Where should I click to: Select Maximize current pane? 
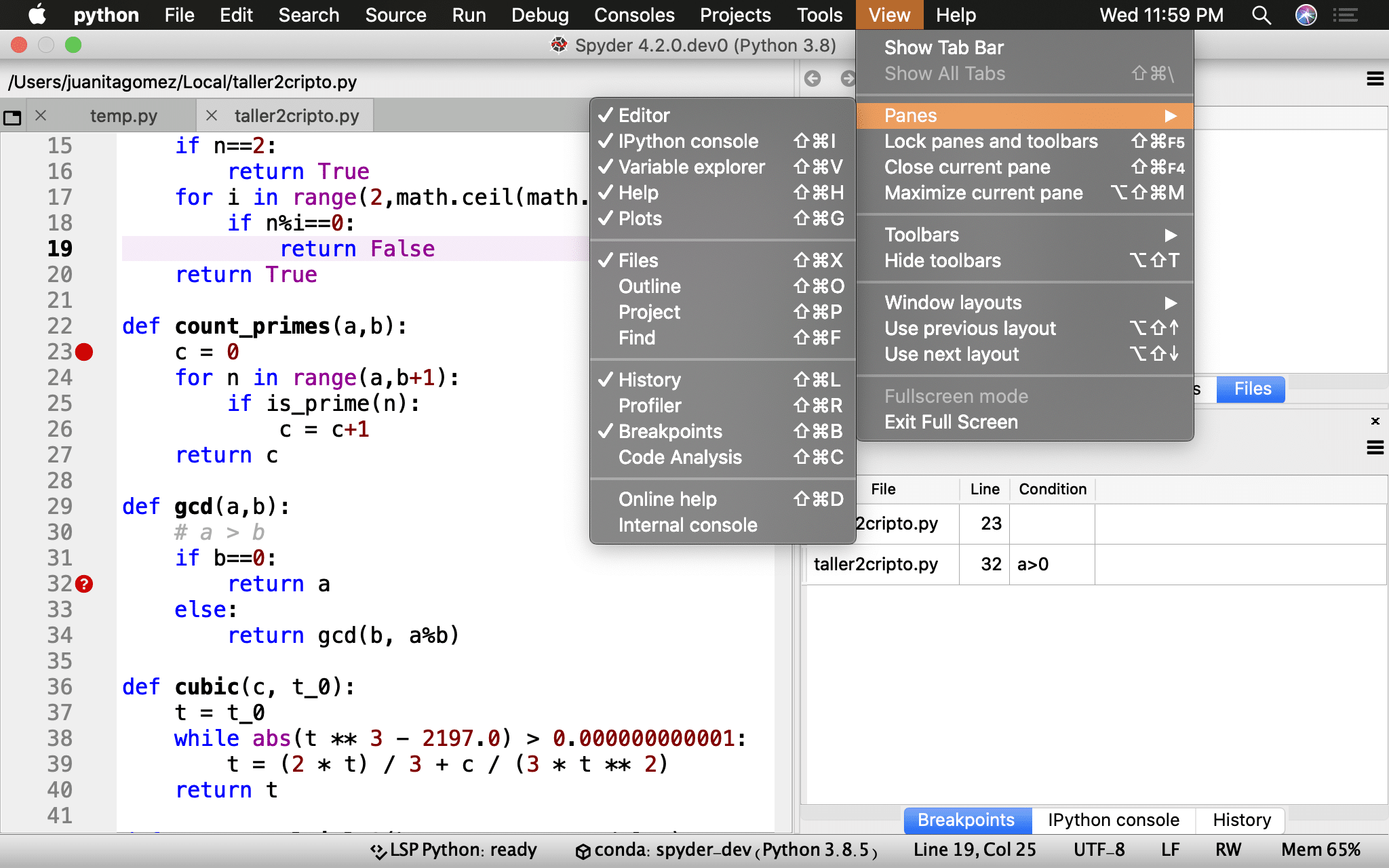1025,193
